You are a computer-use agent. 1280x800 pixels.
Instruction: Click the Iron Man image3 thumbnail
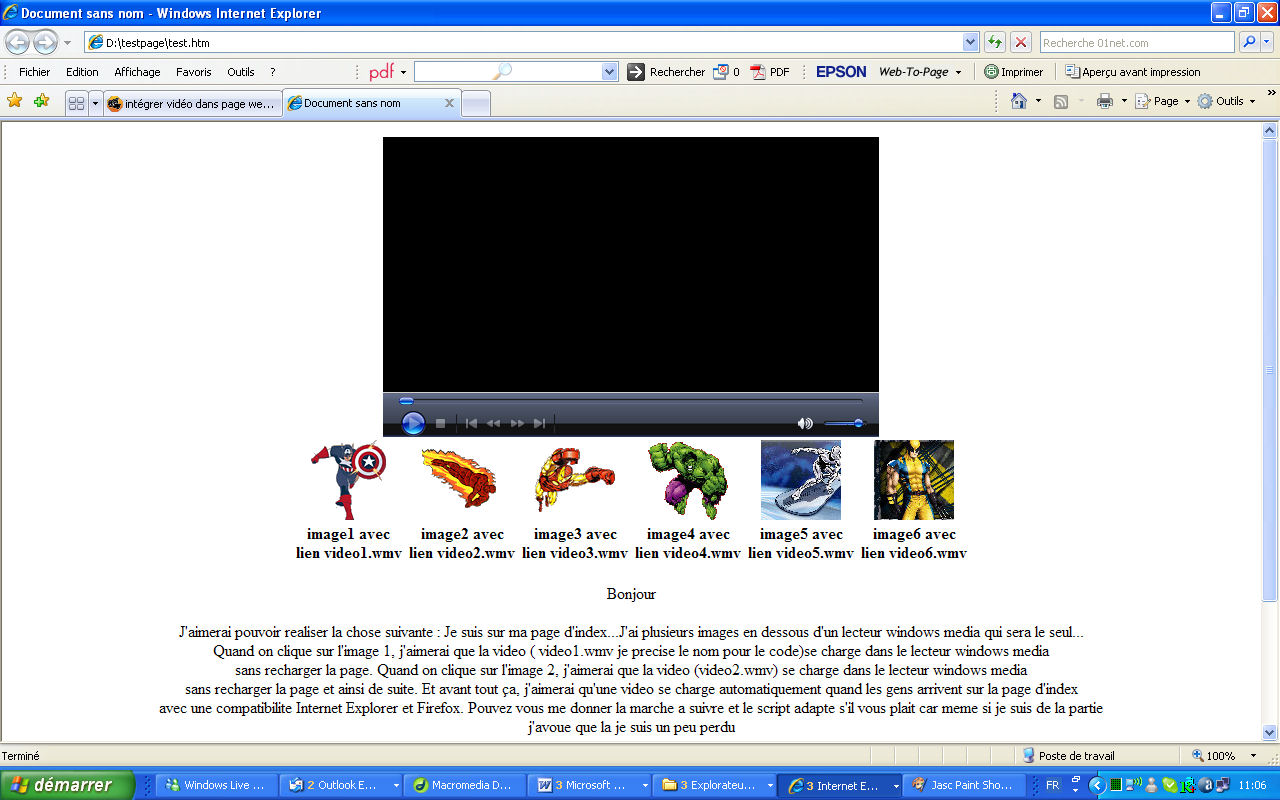[574, 480]
